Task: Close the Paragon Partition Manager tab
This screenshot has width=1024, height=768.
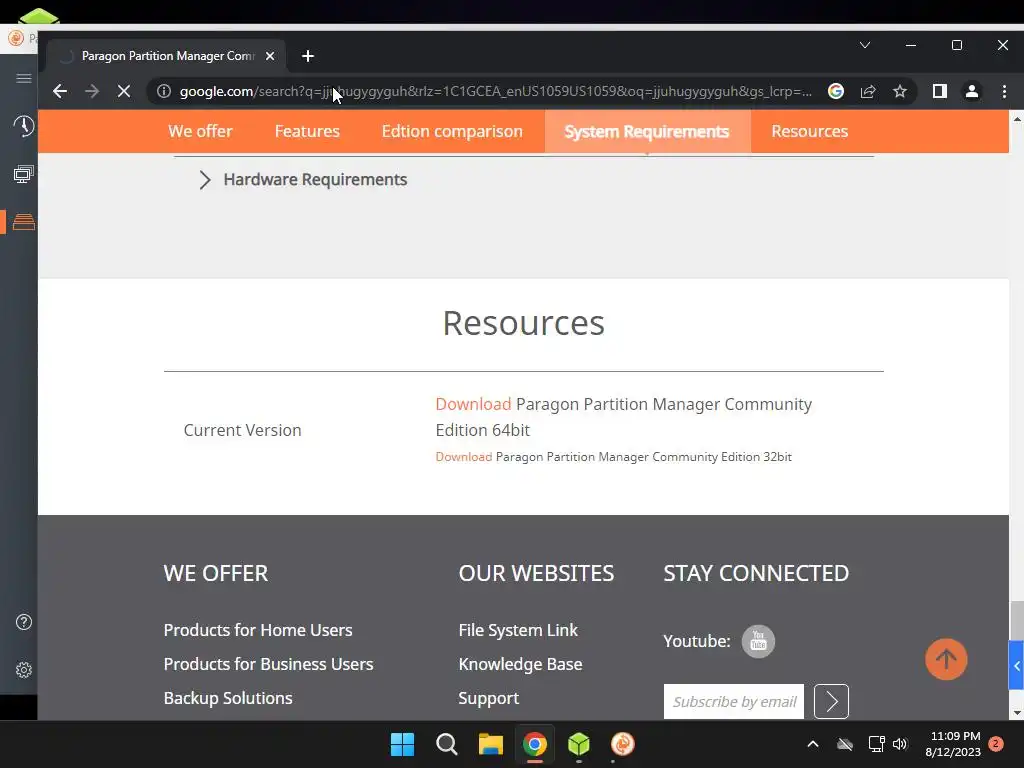Action: 270,56
